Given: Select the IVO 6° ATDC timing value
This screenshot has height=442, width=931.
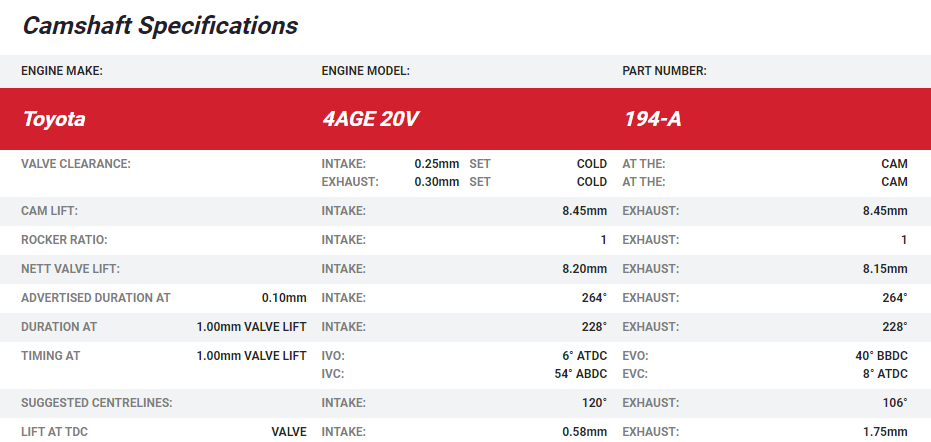Looking at the screenshot, I should pyautogui.click(x=584, y=356).
